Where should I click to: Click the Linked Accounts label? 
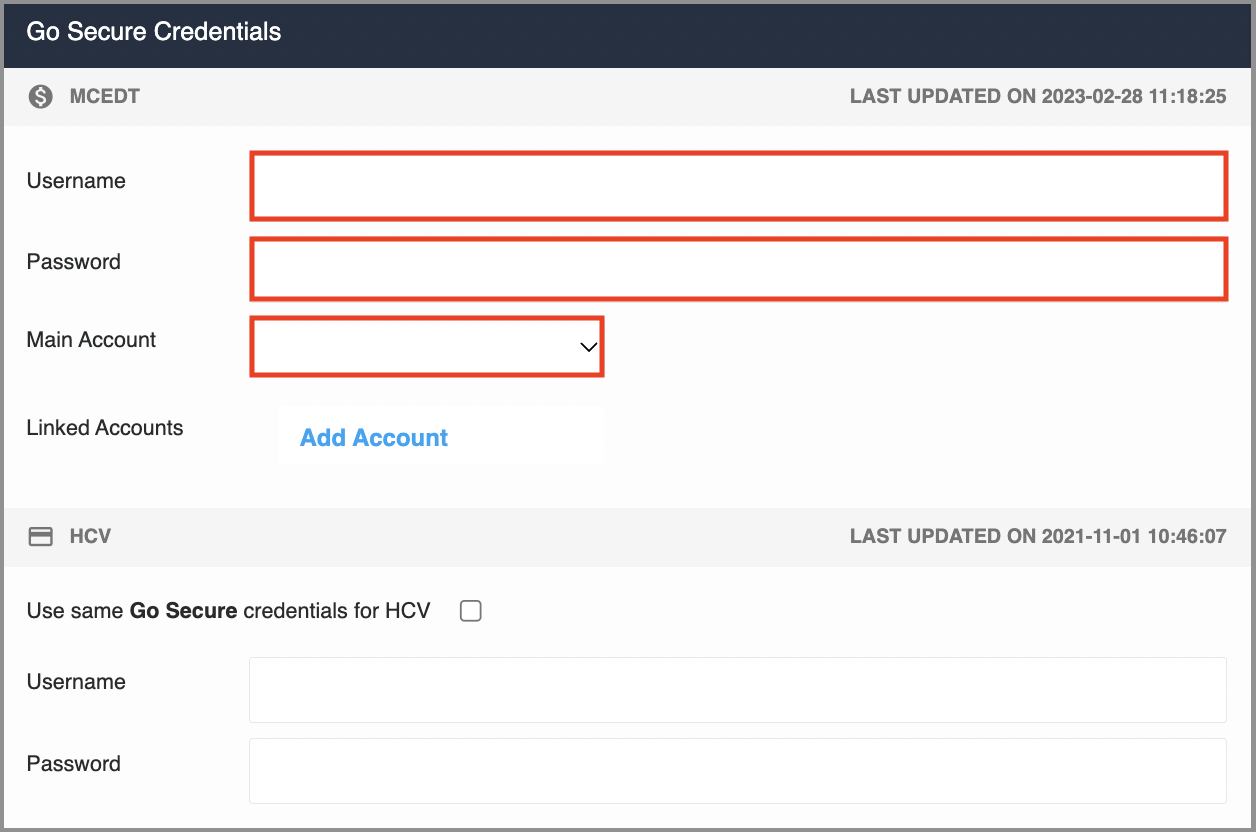tap(105, 428)
